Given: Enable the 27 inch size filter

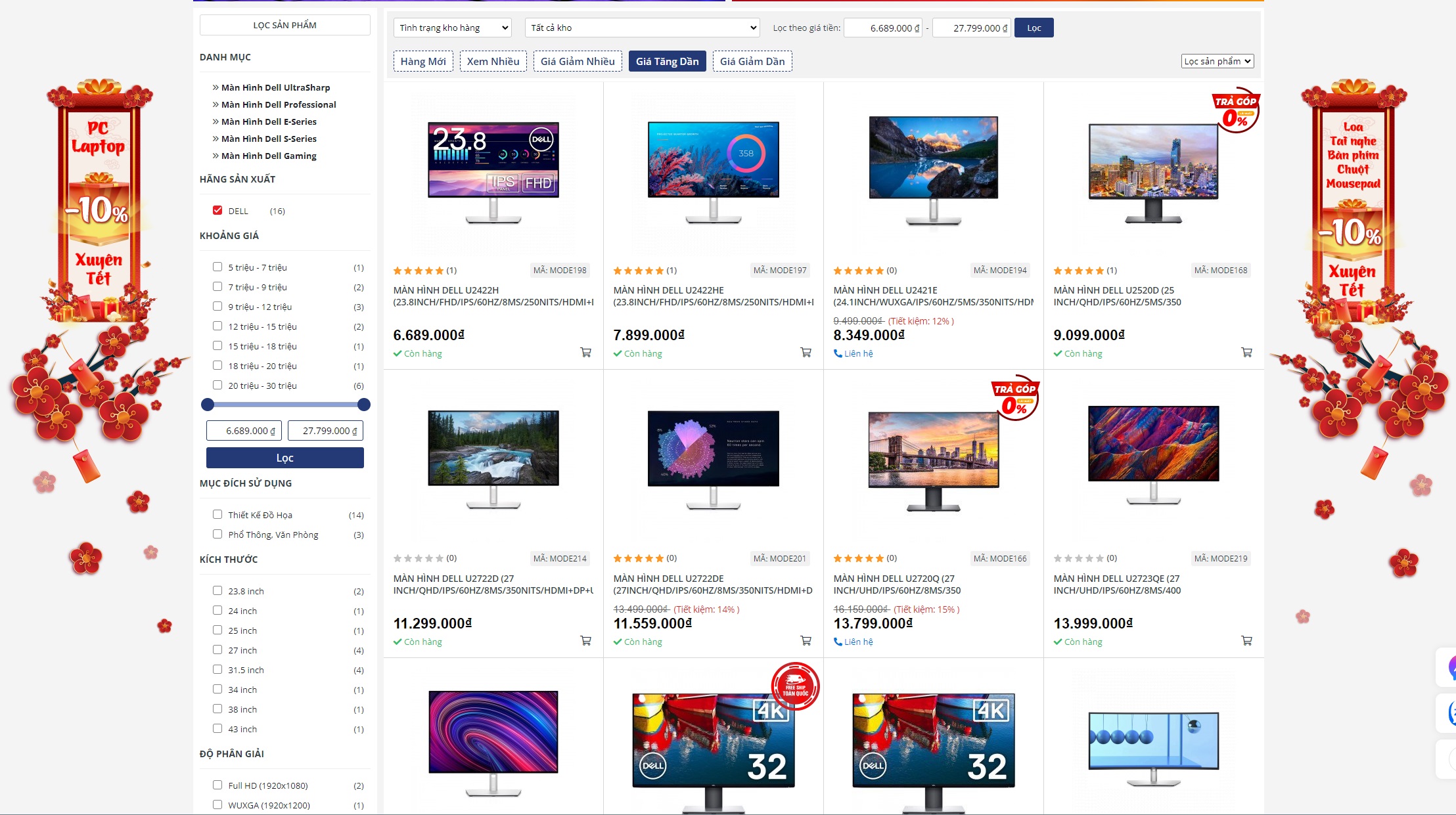Looking at the screenshot, I should (x=217, y=650).
